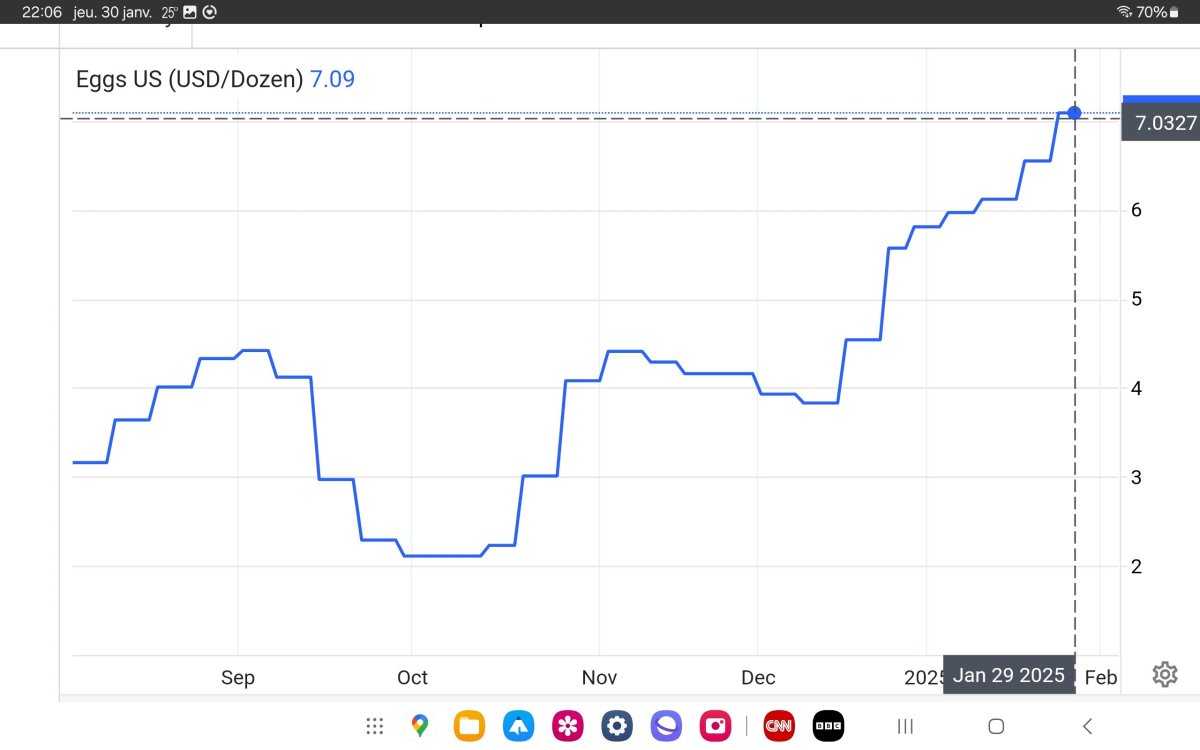Screen dimensions: 1200x750
Task: Open the Android Settings gear app
Action: [x=616, y=726]
